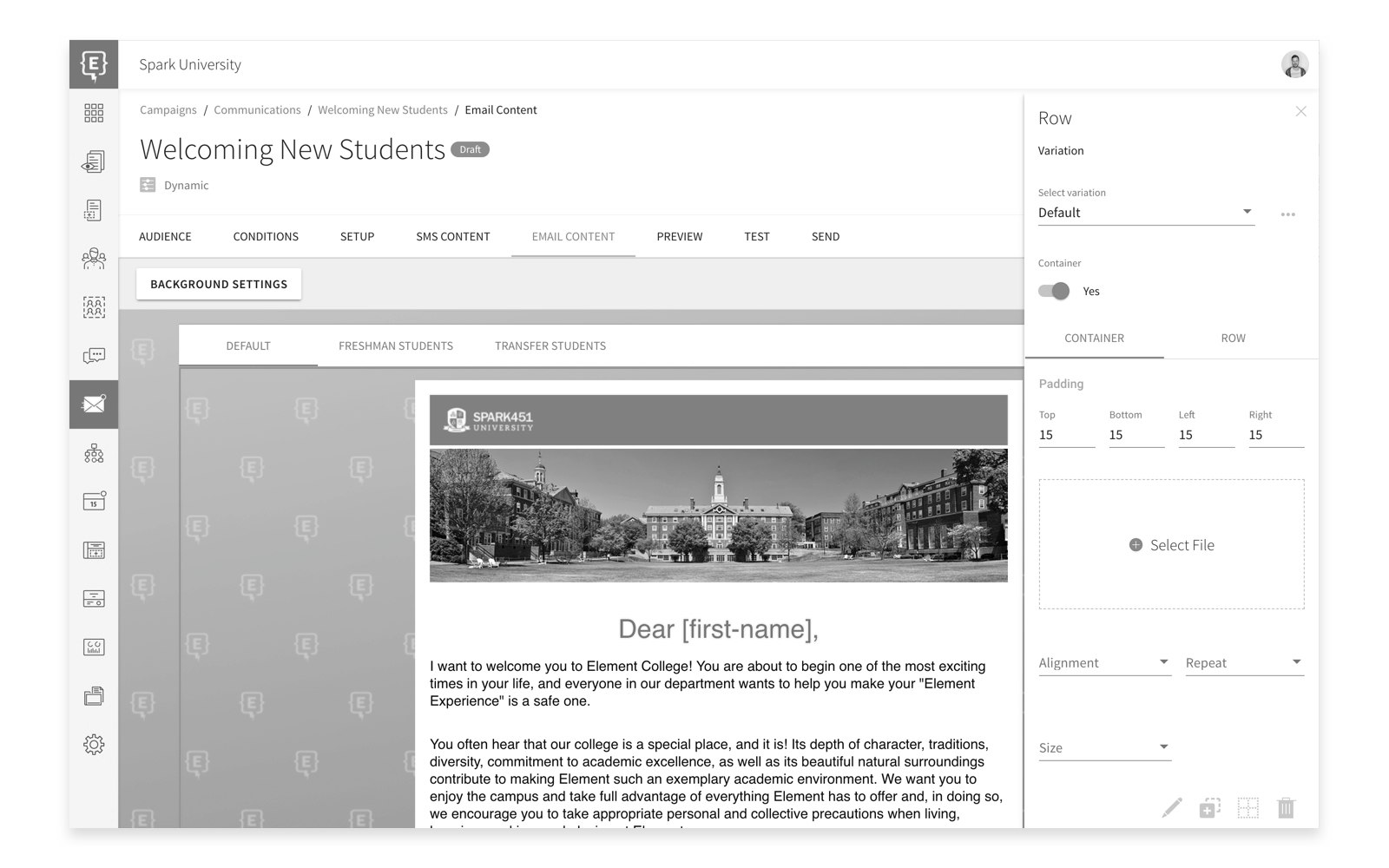Image resolution: width=1389 pixels, height=868 pixels.
Task: Click the paragraph starting "I want to welcome you"
Action: pyautogui.click(x=708, y=684)
